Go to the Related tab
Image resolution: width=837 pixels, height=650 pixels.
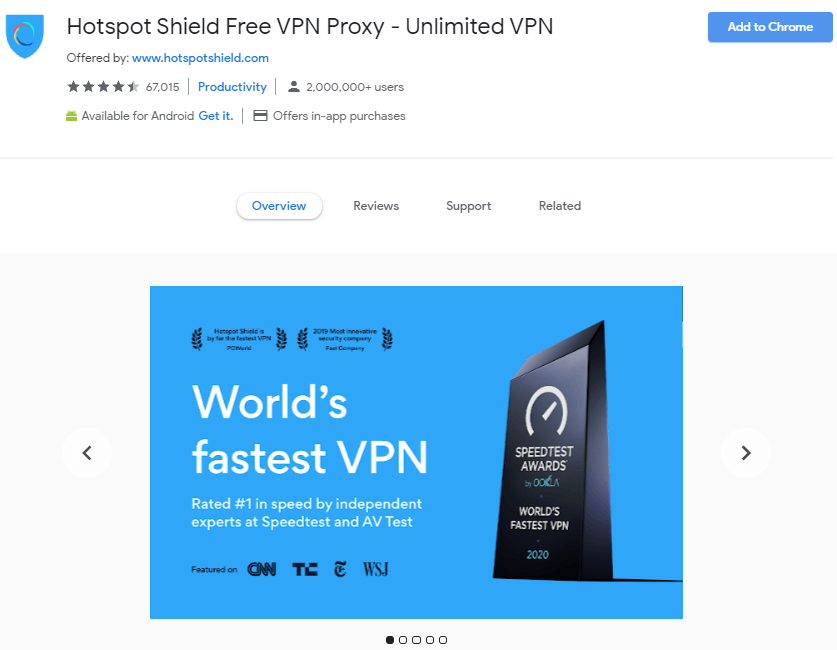click(x=559, y=206)
